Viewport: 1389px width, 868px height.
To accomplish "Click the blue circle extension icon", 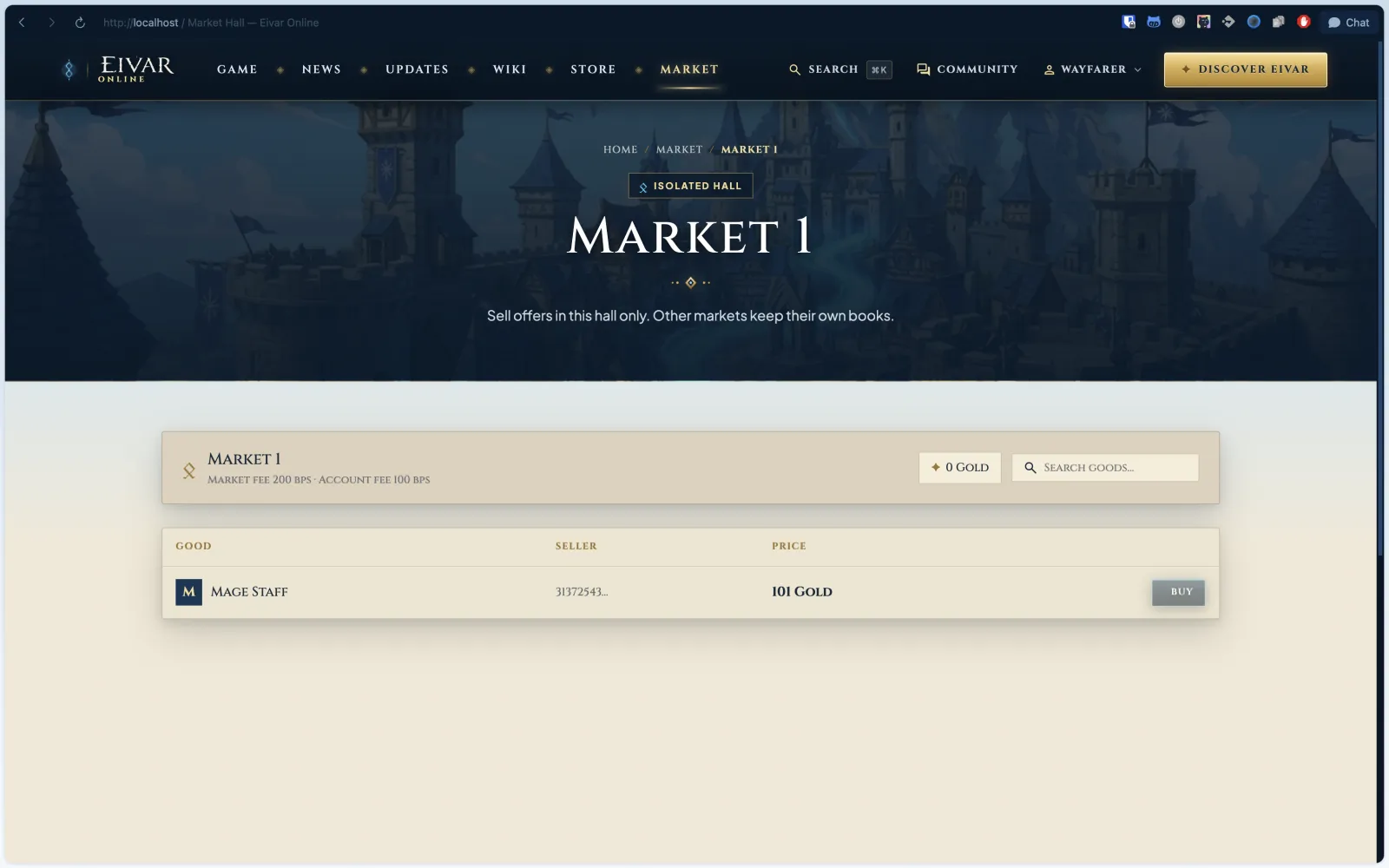I will tap(1254, 23).
